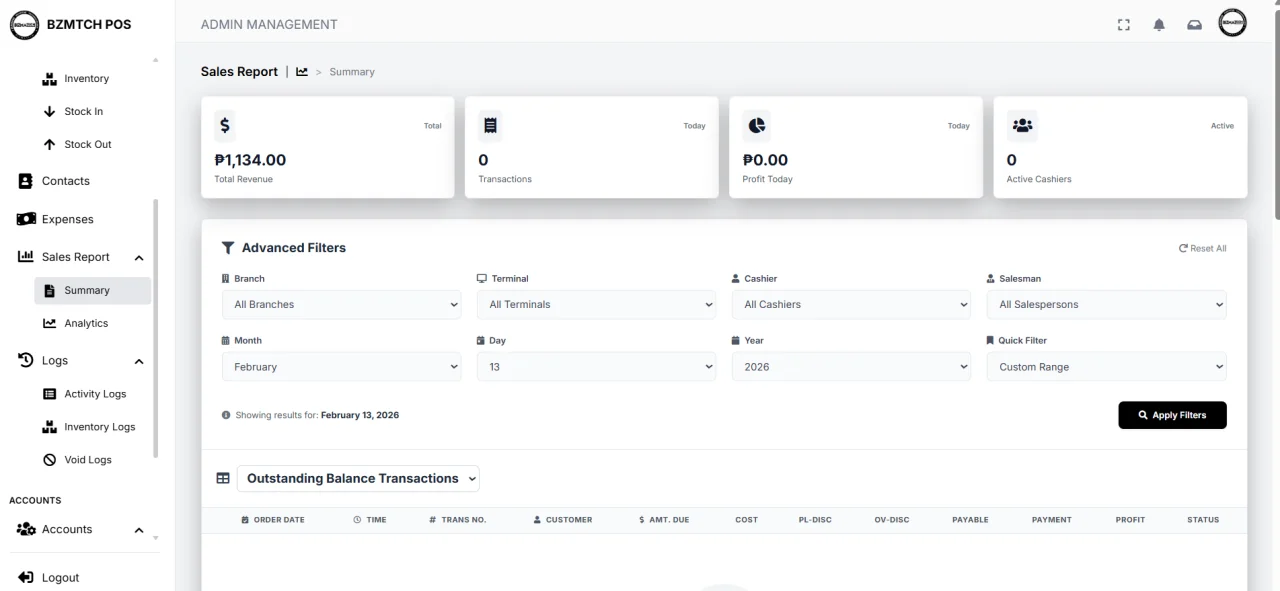The image size is (1280, 591).
Task: Open the Month dropdown set to February
Action: coord(342,367)
